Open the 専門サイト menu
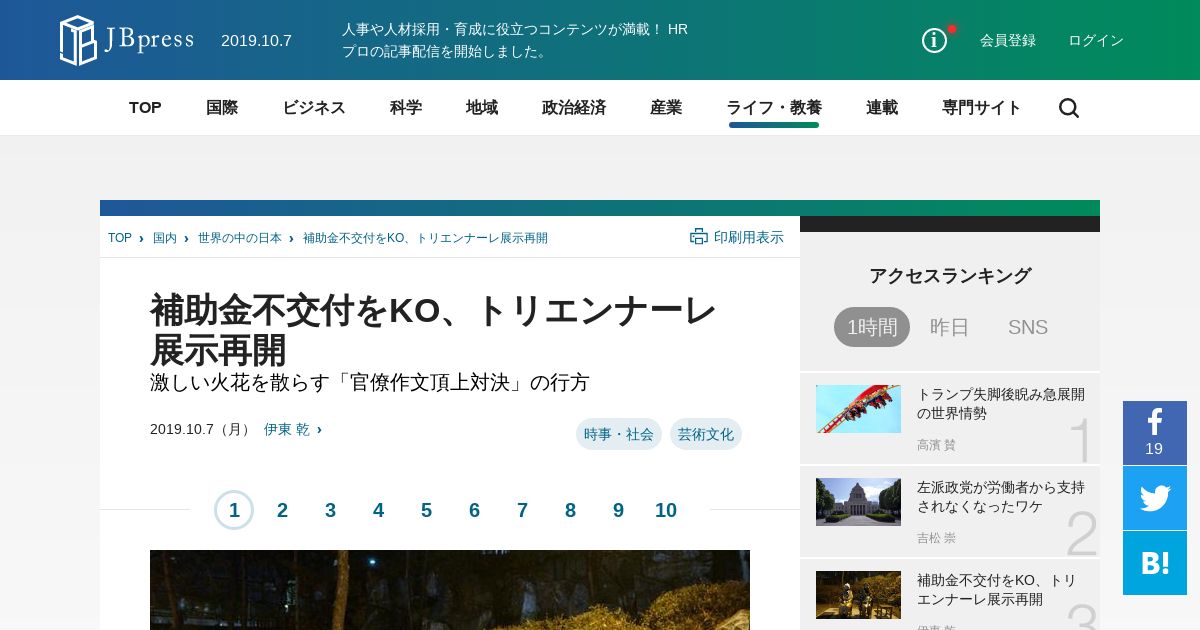 tap(982, 108)
